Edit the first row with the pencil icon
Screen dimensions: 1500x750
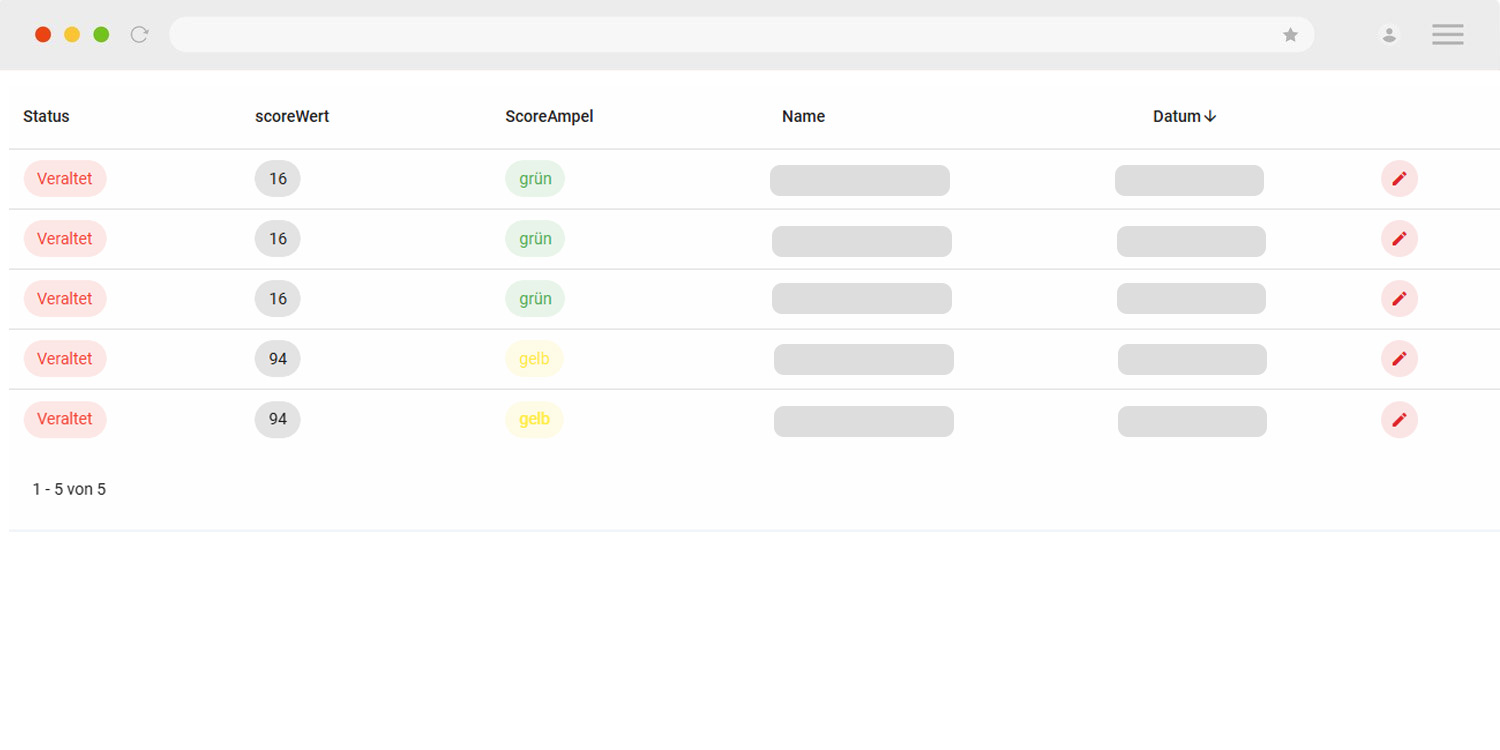[x=1399, y=179]
